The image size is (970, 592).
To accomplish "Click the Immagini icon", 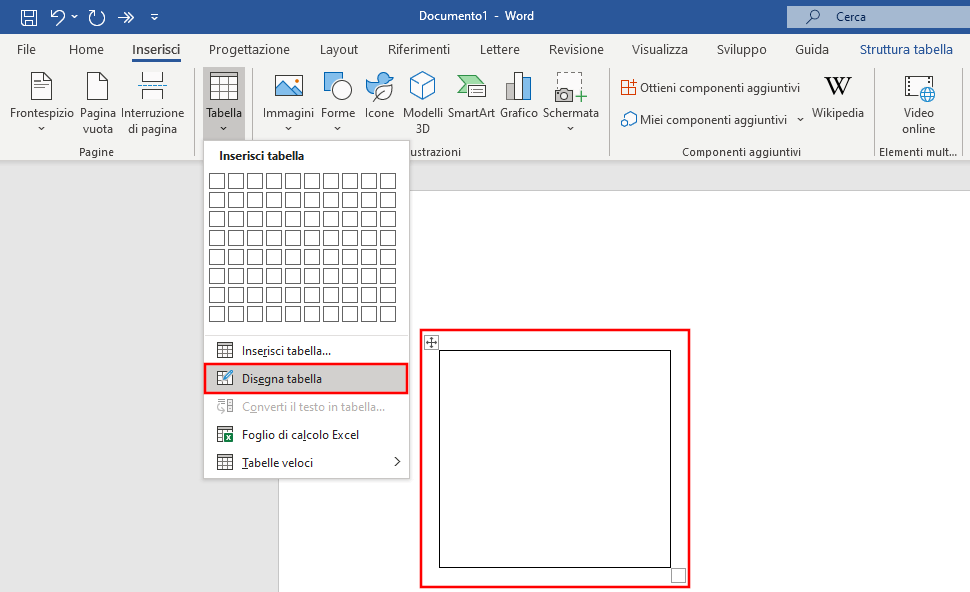I will click(x=288, y=86).
